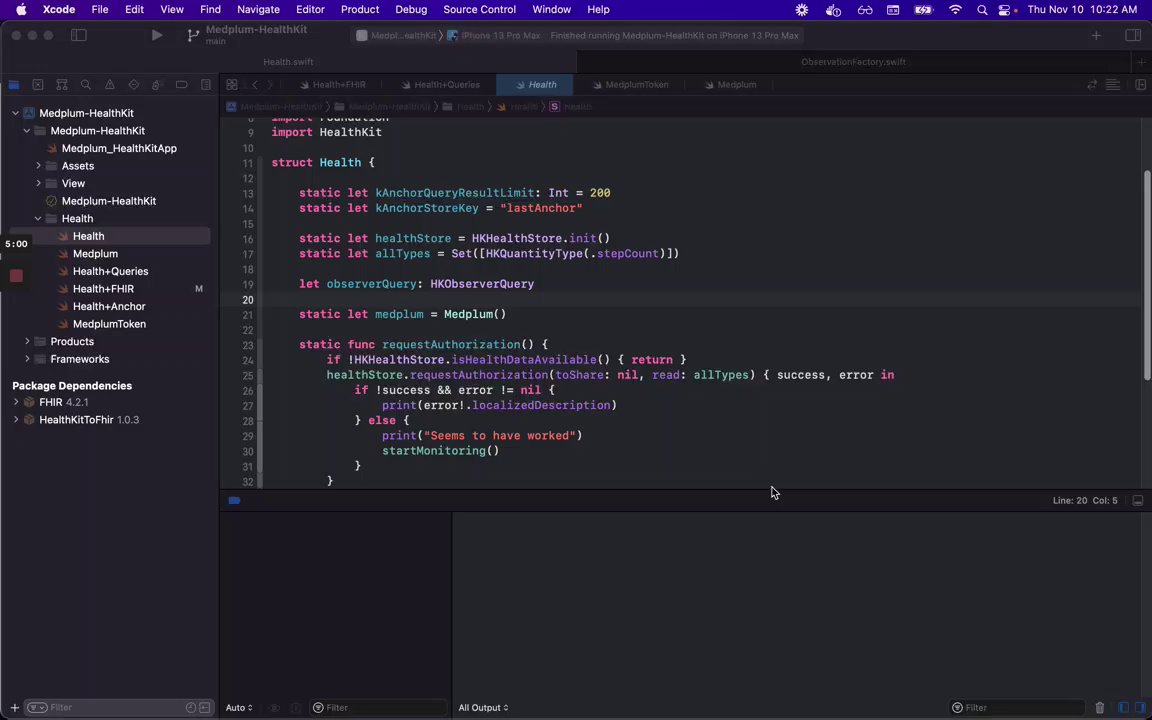Open the Navigate menu
Screen dimensions: 1152x720
point(258,10)
